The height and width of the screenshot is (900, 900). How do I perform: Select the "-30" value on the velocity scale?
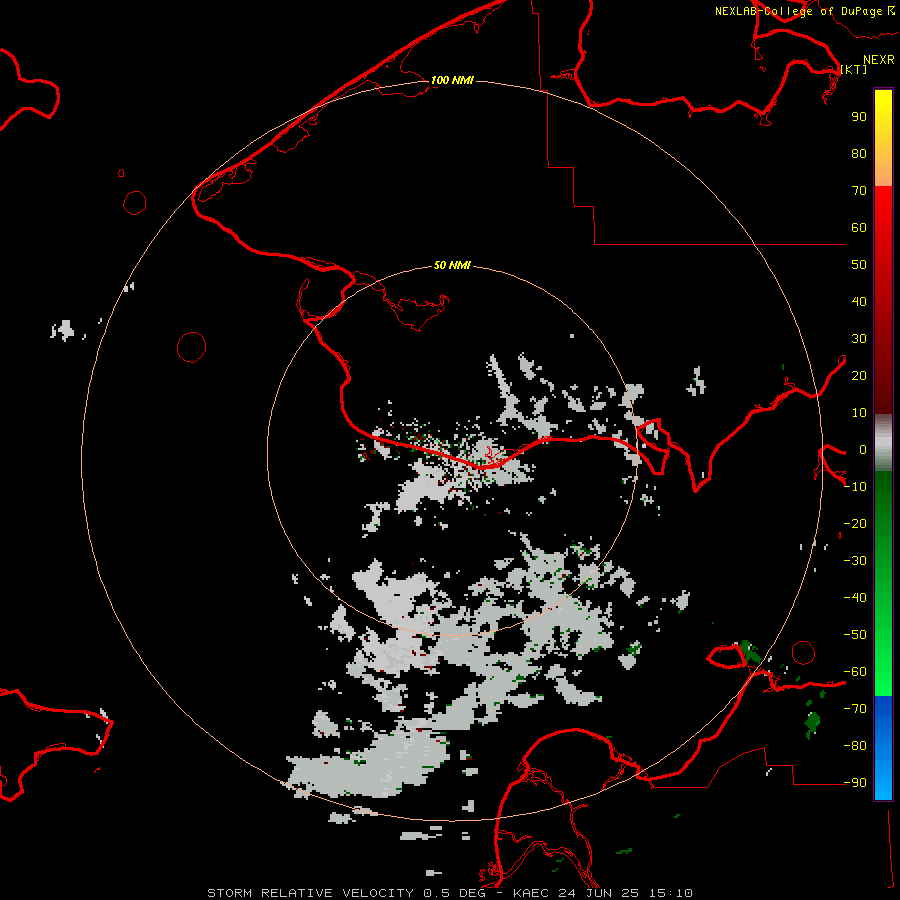(855, 561)
